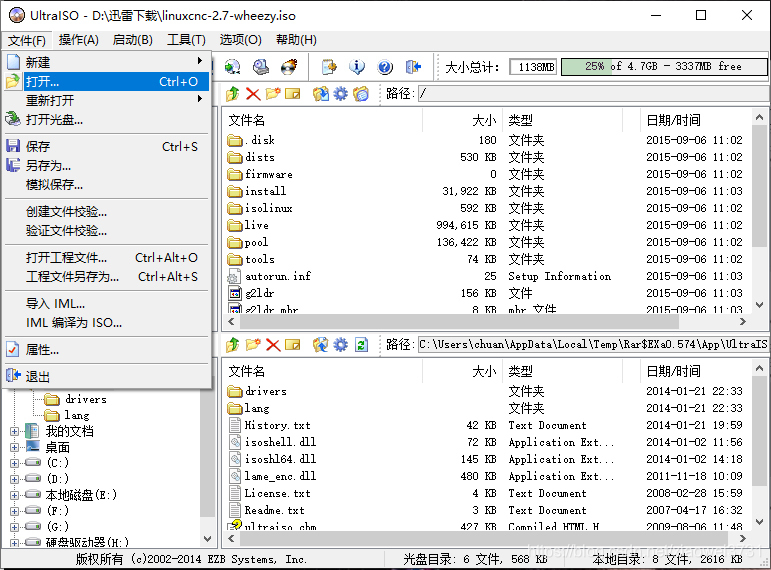The width and height of the screenshot is (771, 570).
Task: Click rename icon in local pane toolbar
Action: click(x=293, y=345)
